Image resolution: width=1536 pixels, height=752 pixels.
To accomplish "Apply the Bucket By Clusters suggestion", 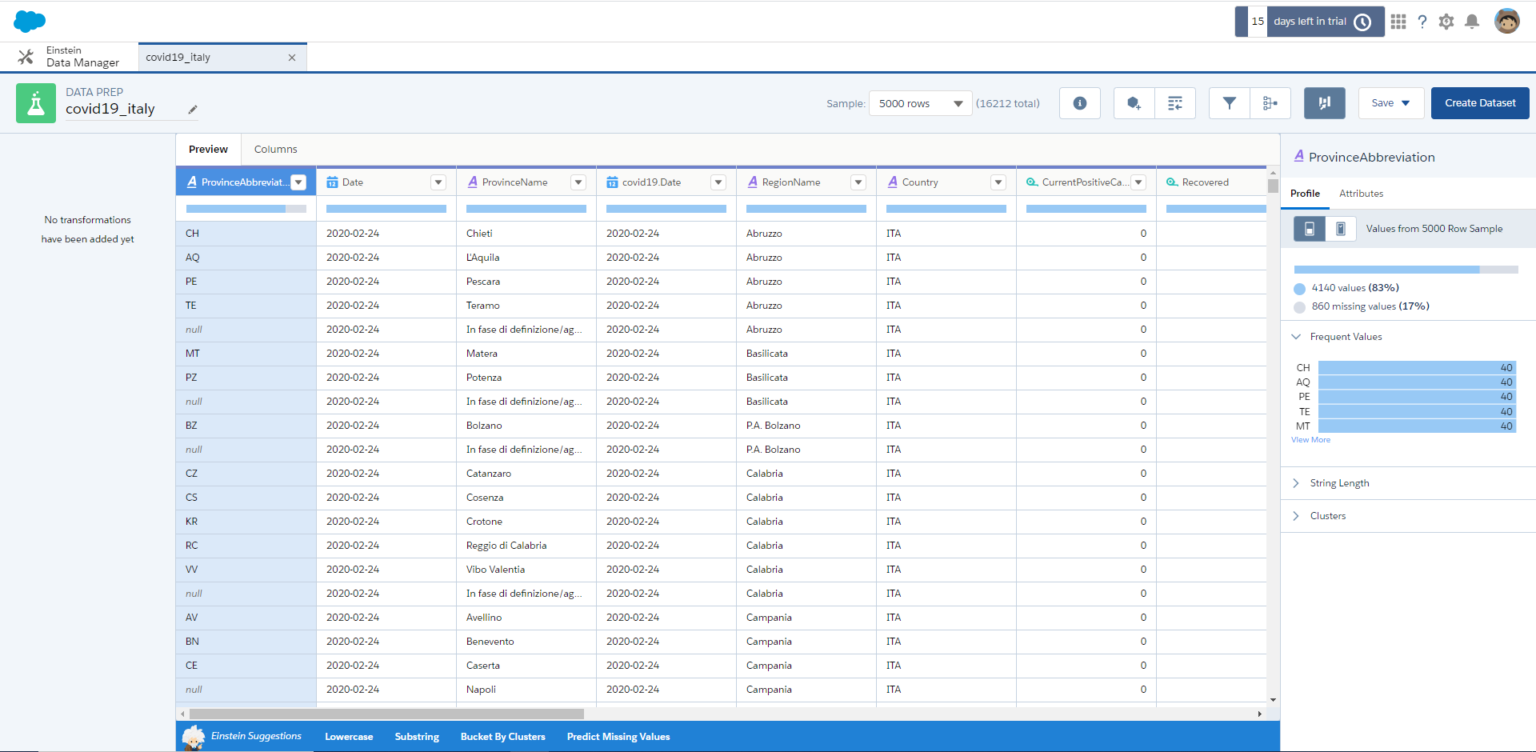I will 503,737.
